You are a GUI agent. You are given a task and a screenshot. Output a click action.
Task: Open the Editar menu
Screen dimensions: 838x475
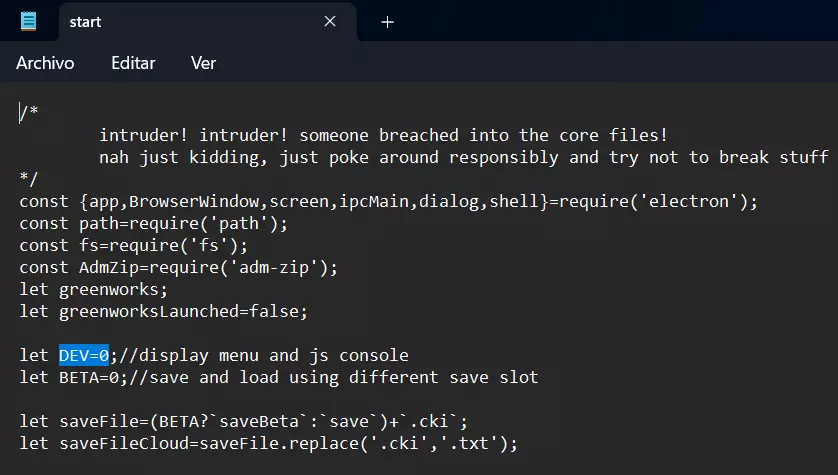click(133, 63)
